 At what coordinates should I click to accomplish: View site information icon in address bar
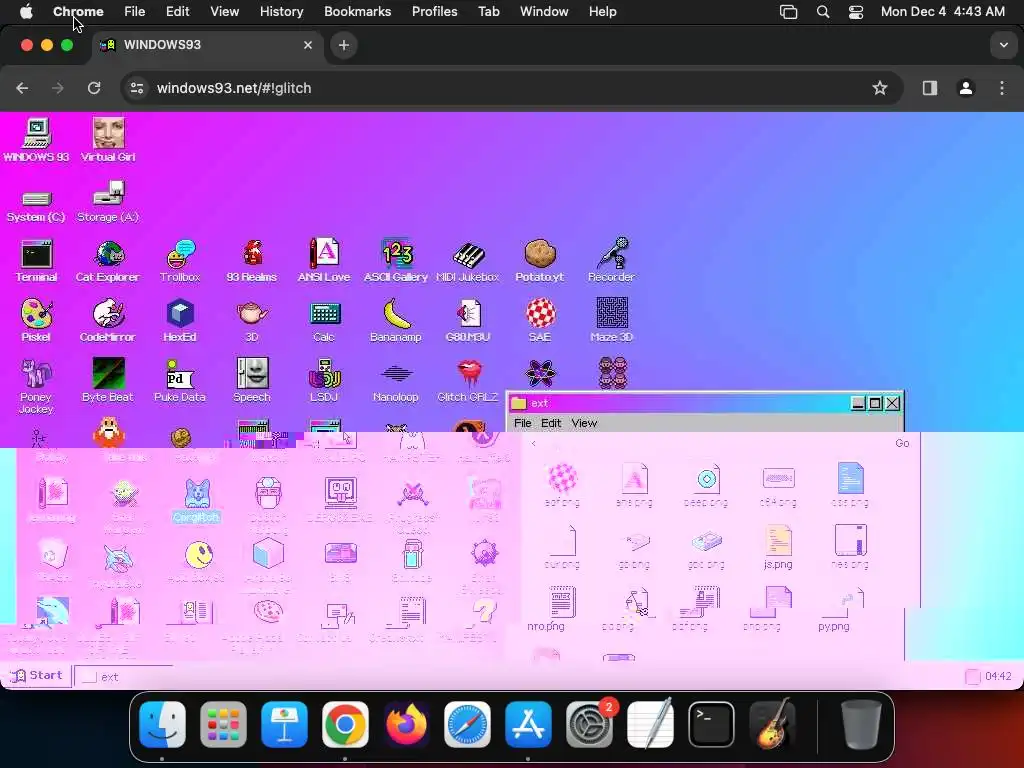point(136,88)
